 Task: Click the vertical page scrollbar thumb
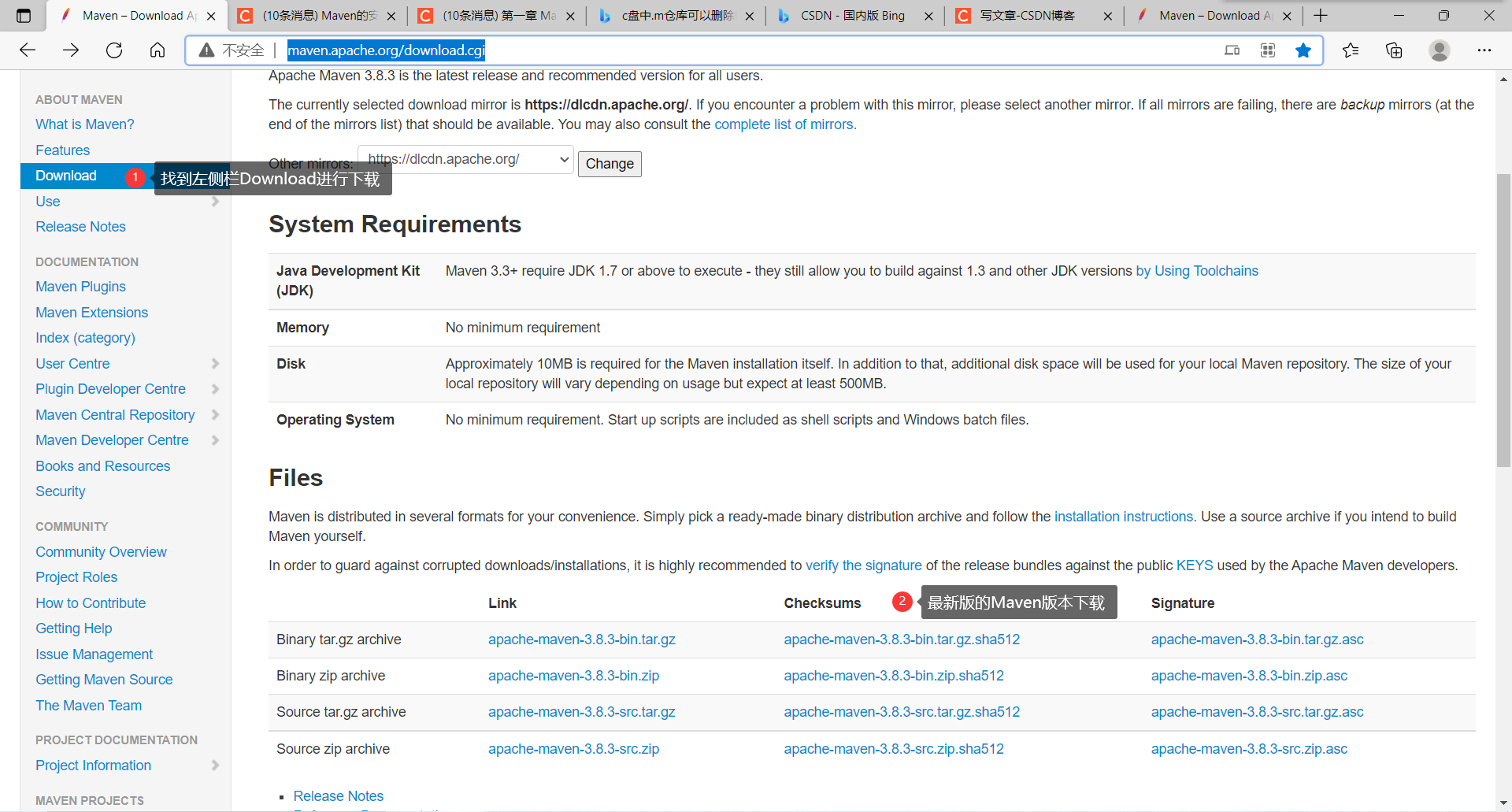point(1503,319)
